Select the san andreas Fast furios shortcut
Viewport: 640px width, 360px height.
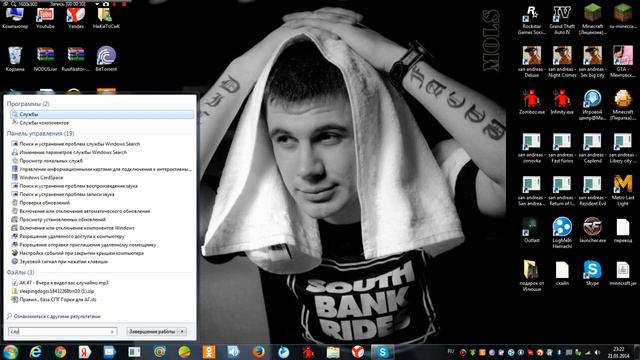click(x=562, y=148)
